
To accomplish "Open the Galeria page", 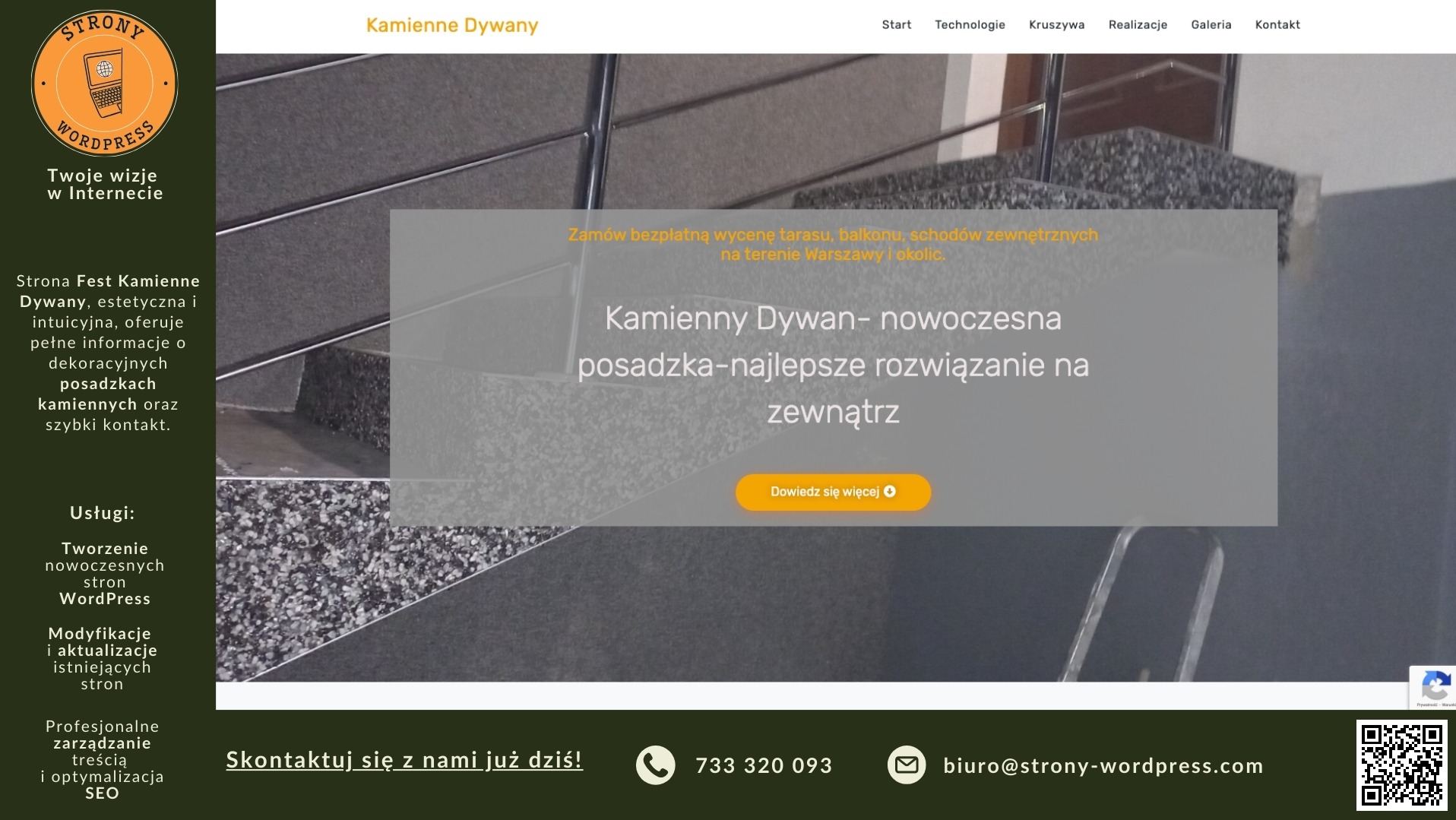I will point(1211,24).
